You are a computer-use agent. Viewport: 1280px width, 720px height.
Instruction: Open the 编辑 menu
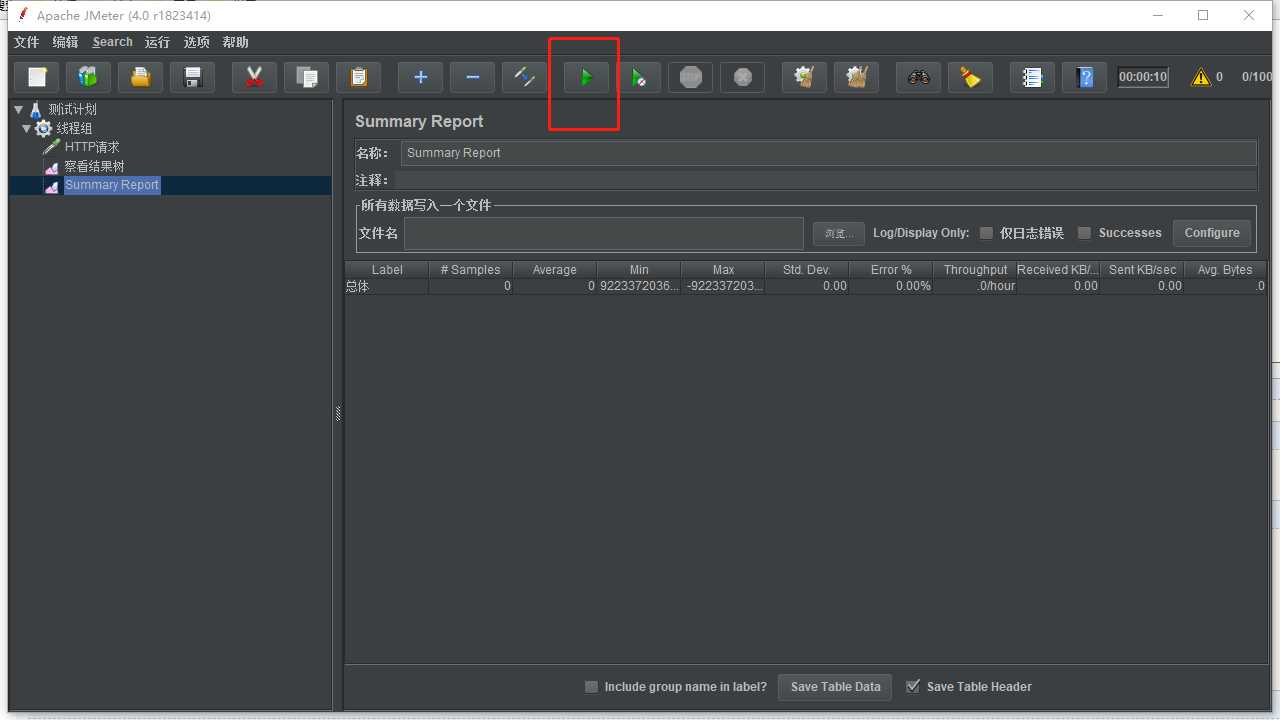point(65,42)
